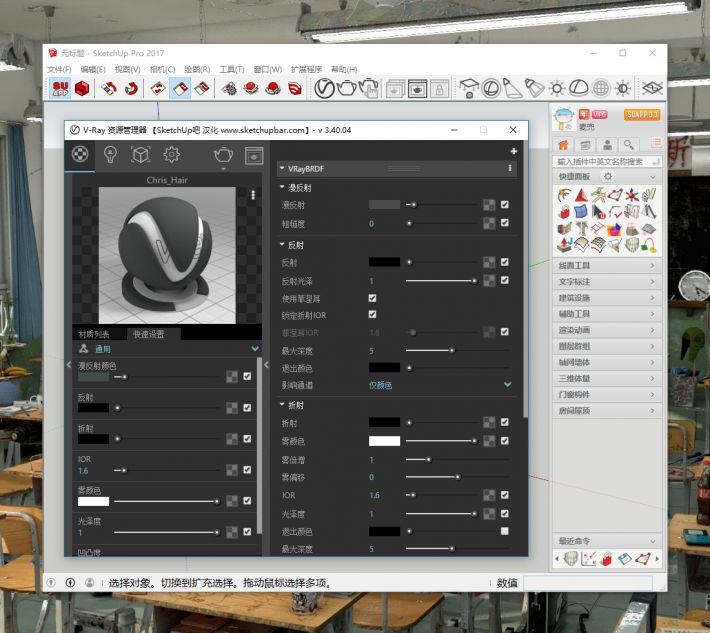This screenshot has width=710, height=633.
Task: Toggle the 使用菲涅耳 checkbox
Action: [373, 298]
